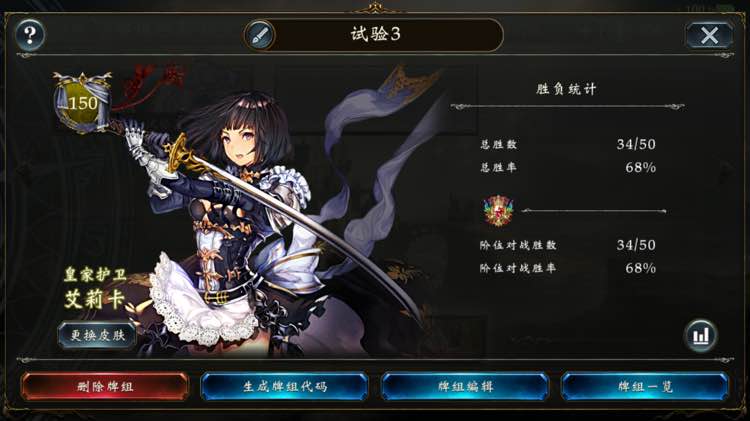Screen dimensions: 750x421
Task: Open 牌组一览 deck overview
Action: click(645, 387)
